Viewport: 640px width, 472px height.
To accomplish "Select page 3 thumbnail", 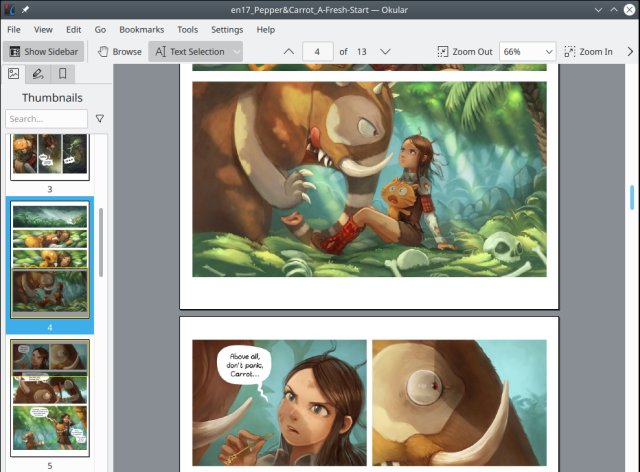I will [x=50, y=157].
